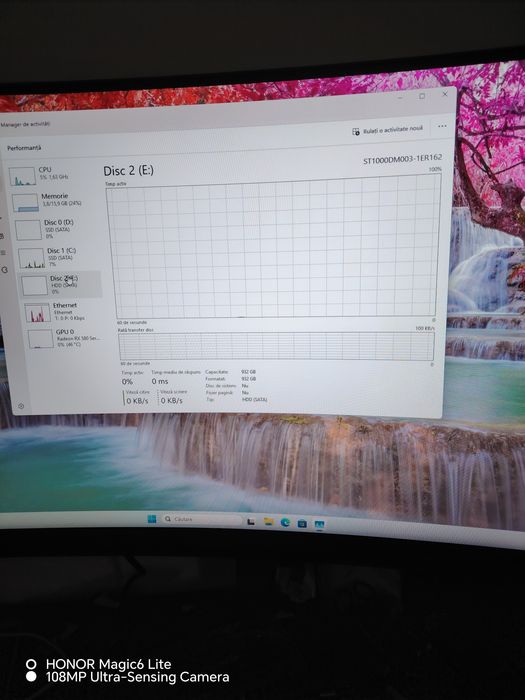Open File Explorer from the taskbar
The width and height of the screenshot is (525, 700).
pyautogui.click(x=268, y=521)
